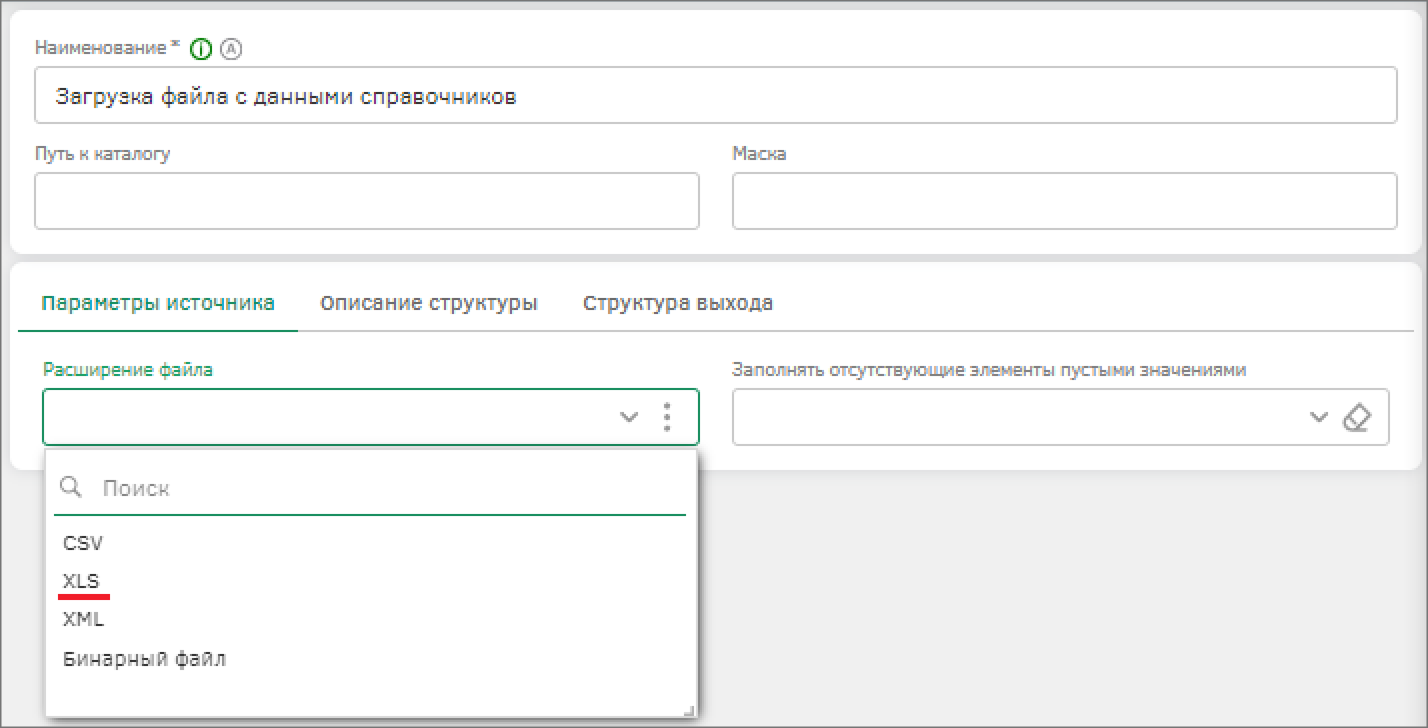The image size is (1428, 728).
Task: Click into the Маска field
Action: pos(1064,201)
